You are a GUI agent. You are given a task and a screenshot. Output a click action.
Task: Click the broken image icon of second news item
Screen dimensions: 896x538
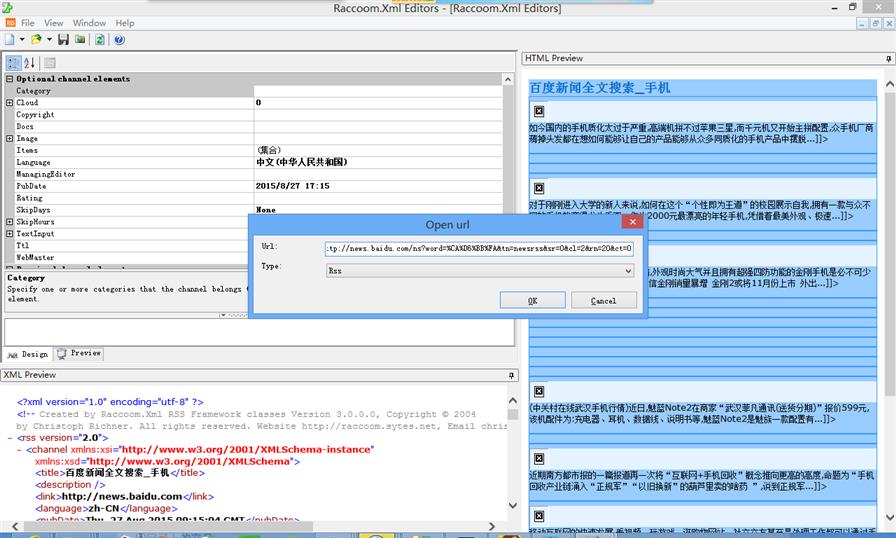point(539,188)
